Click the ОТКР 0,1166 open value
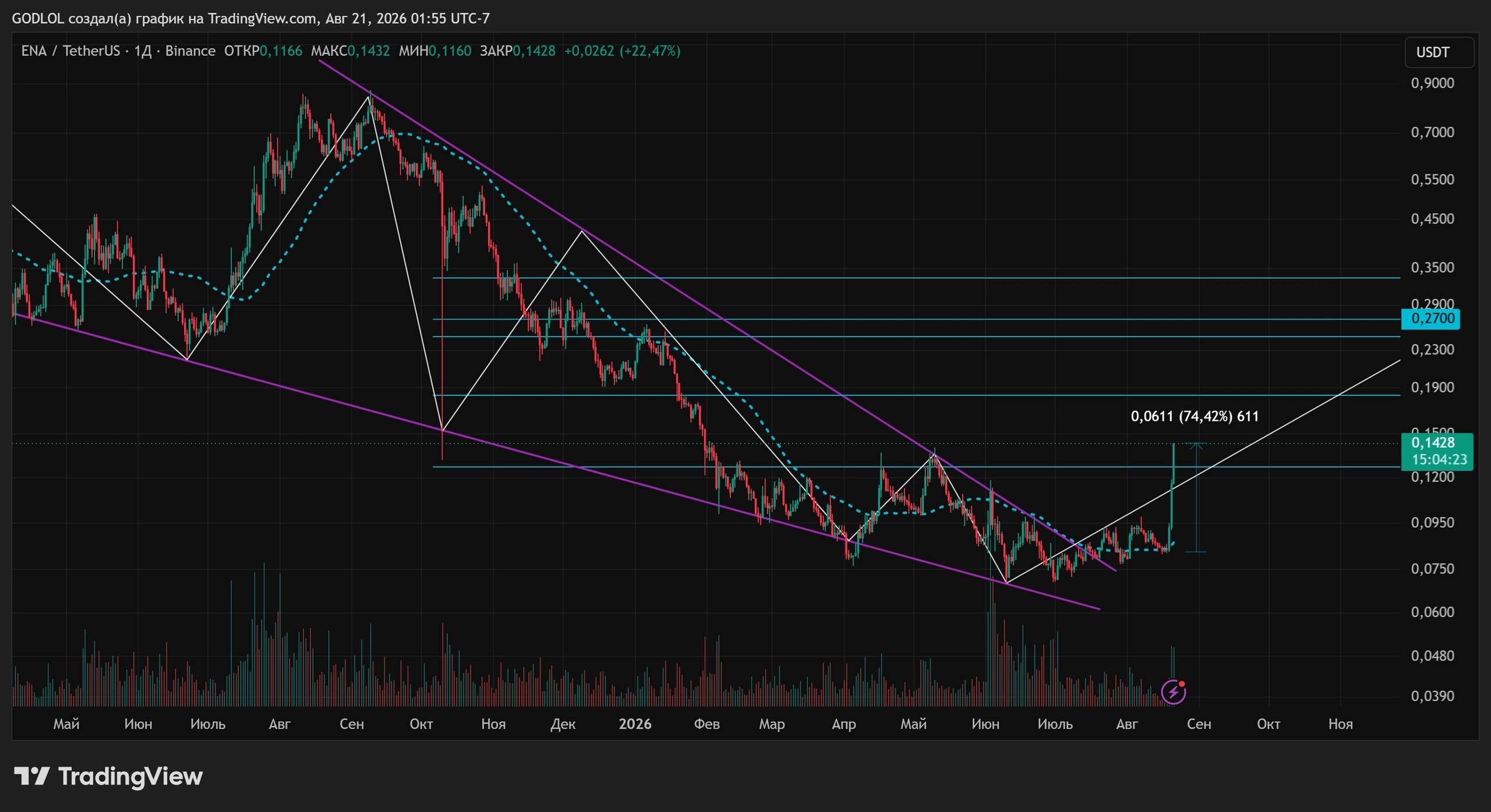The width and height of the screenshot is (1491, 812). coord(263,51)
